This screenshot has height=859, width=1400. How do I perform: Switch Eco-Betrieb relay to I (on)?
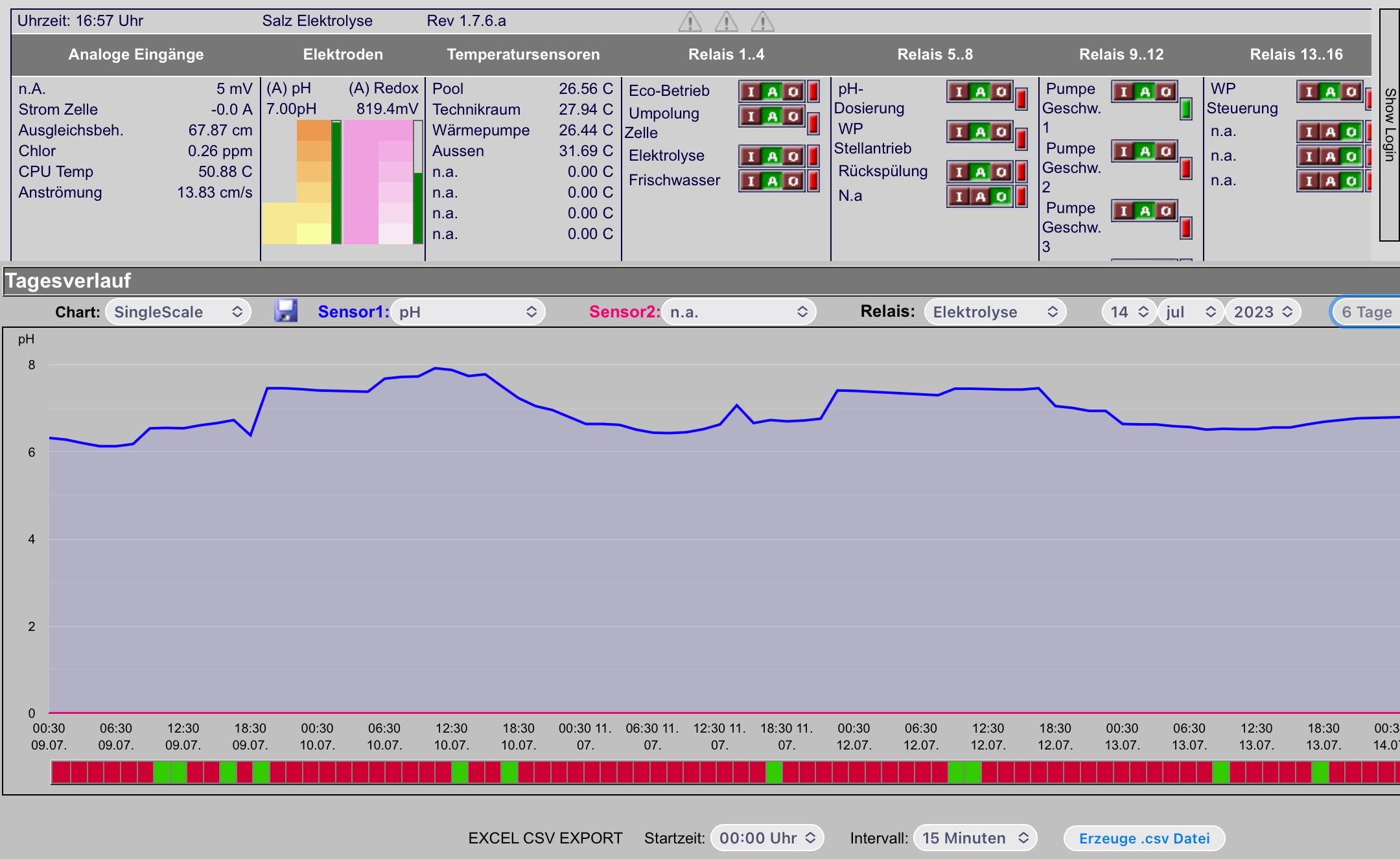(x=751, y=91)
